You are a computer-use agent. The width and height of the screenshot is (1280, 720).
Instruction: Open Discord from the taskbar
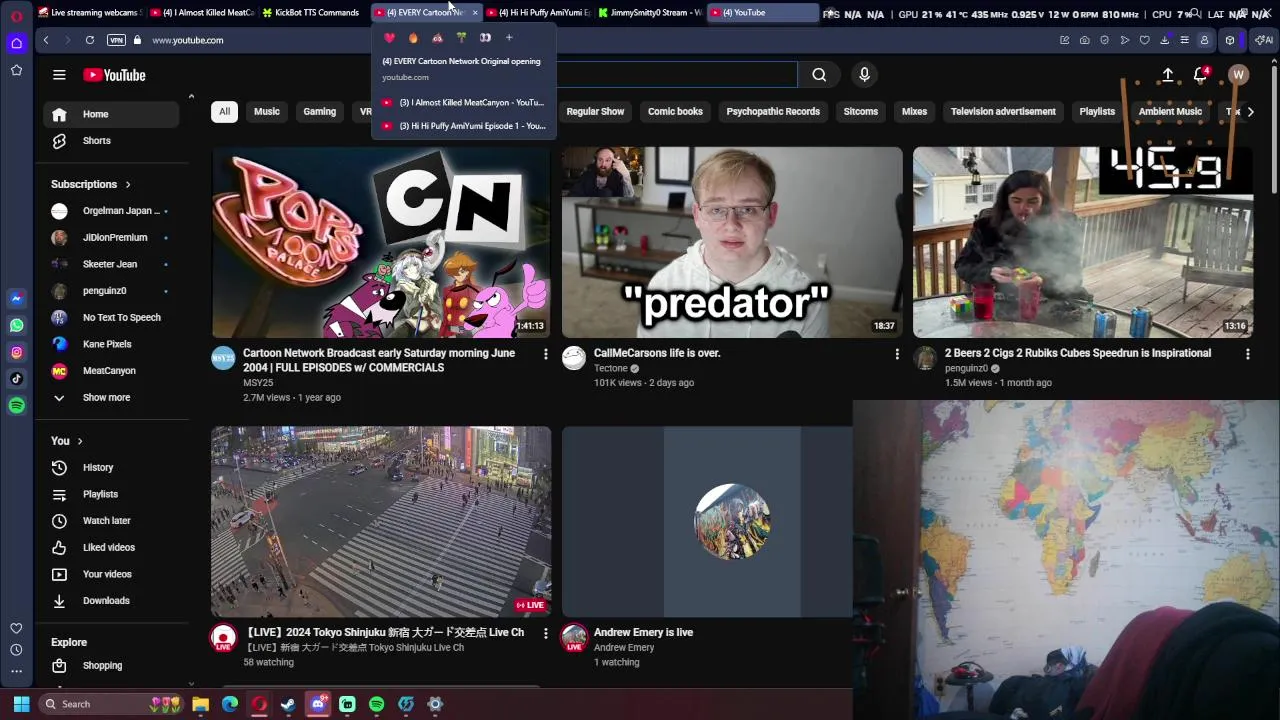(318, 704)
